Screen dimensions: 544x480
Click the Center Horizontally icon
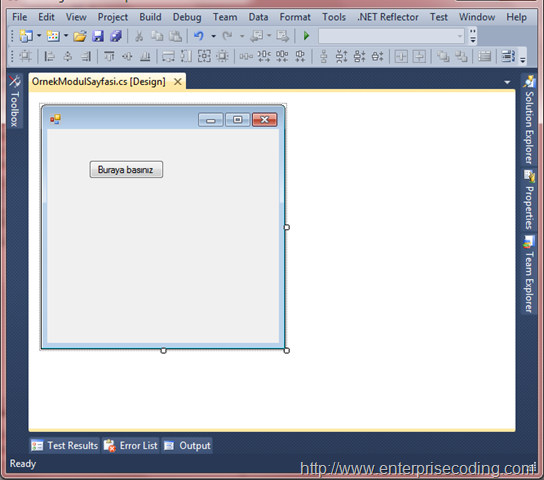click(x=401, y=56)
